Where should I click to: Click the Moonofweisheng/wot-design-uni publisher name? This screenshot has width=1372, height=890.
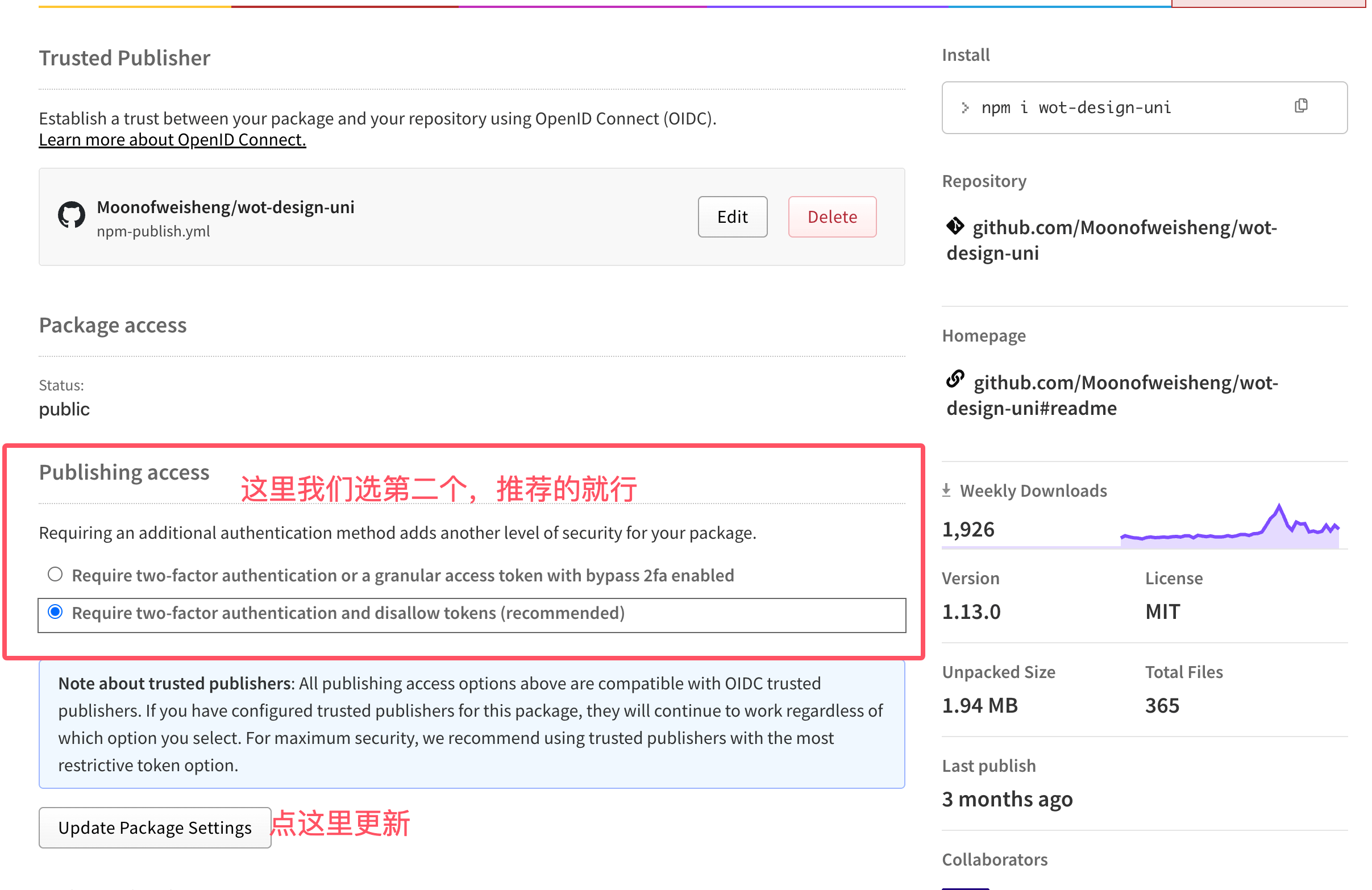226,207
